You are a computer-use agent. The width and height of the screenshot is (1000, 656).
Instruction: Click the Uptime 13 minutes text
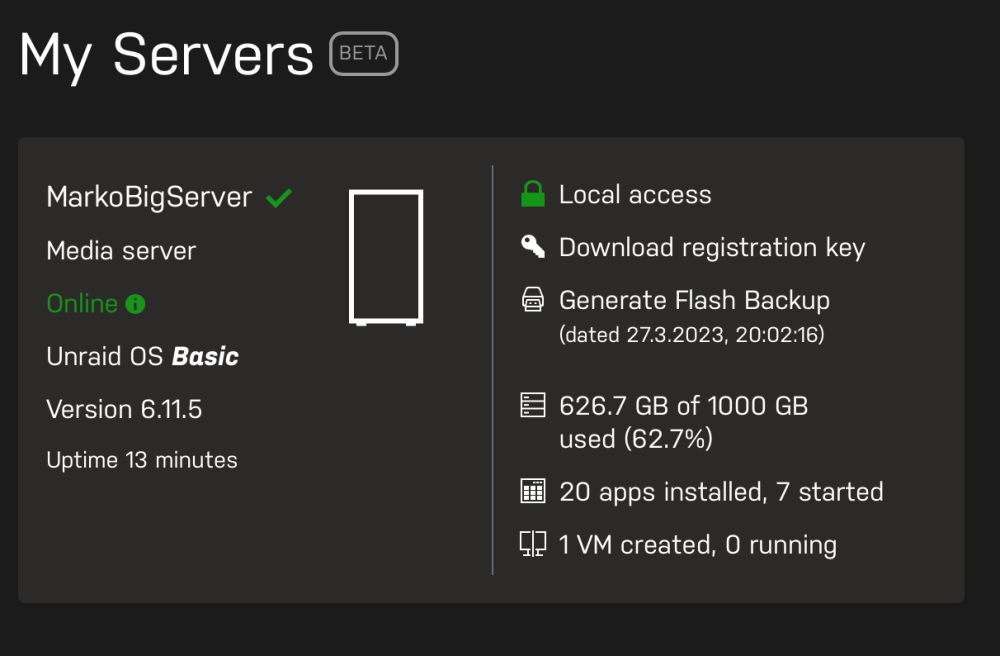tap(142, 460)
